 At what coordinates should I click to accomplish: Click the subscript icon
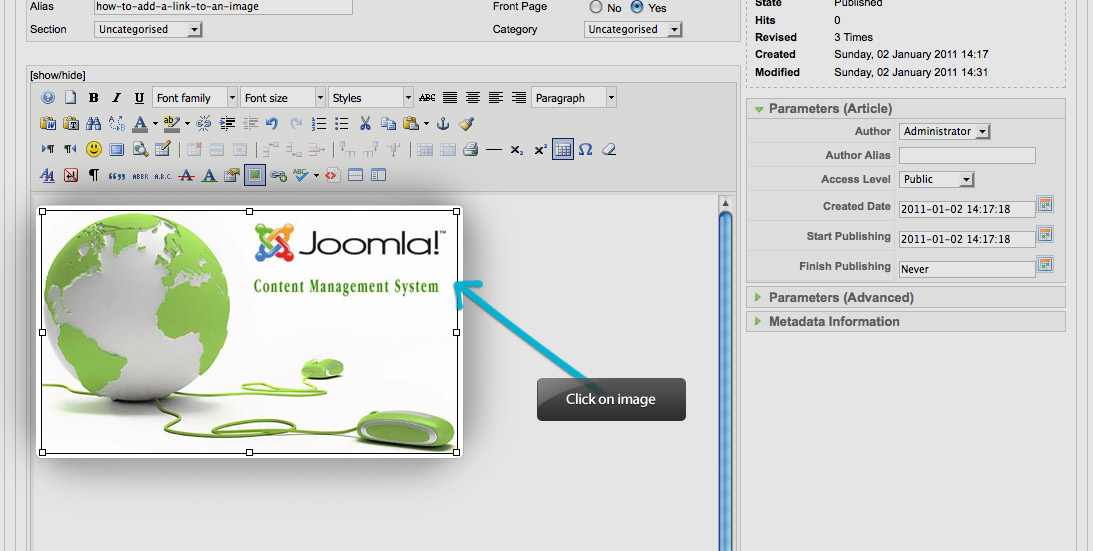click(517, 149)
